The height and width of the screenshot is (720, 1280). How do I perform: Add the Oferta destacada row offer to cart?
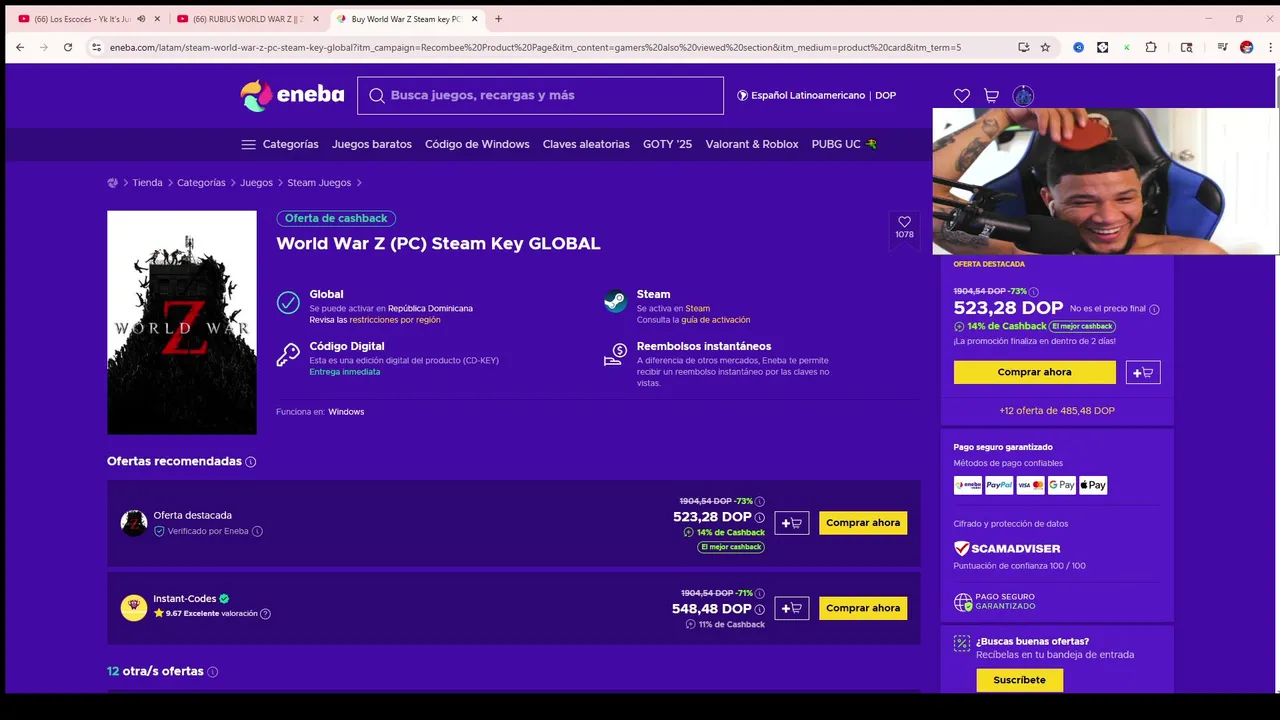[x=791, y=523]
